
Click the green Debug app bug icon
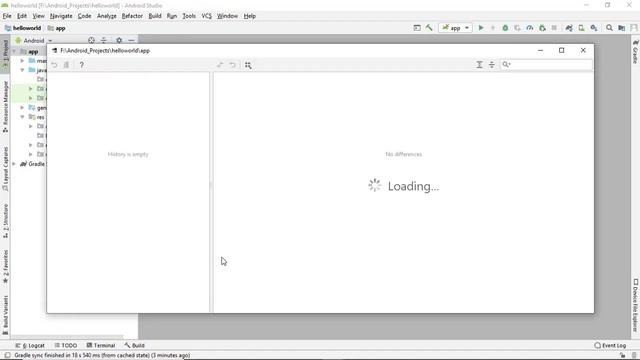(505, 28)
